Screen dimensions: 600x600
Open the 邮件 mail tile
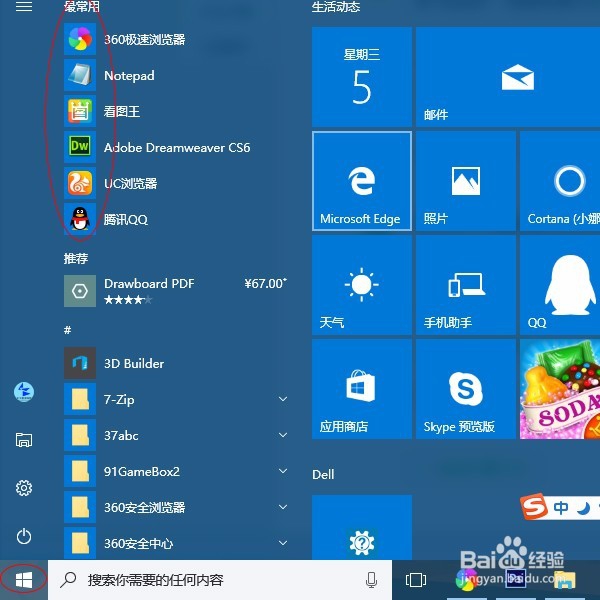tap(508, 77)
